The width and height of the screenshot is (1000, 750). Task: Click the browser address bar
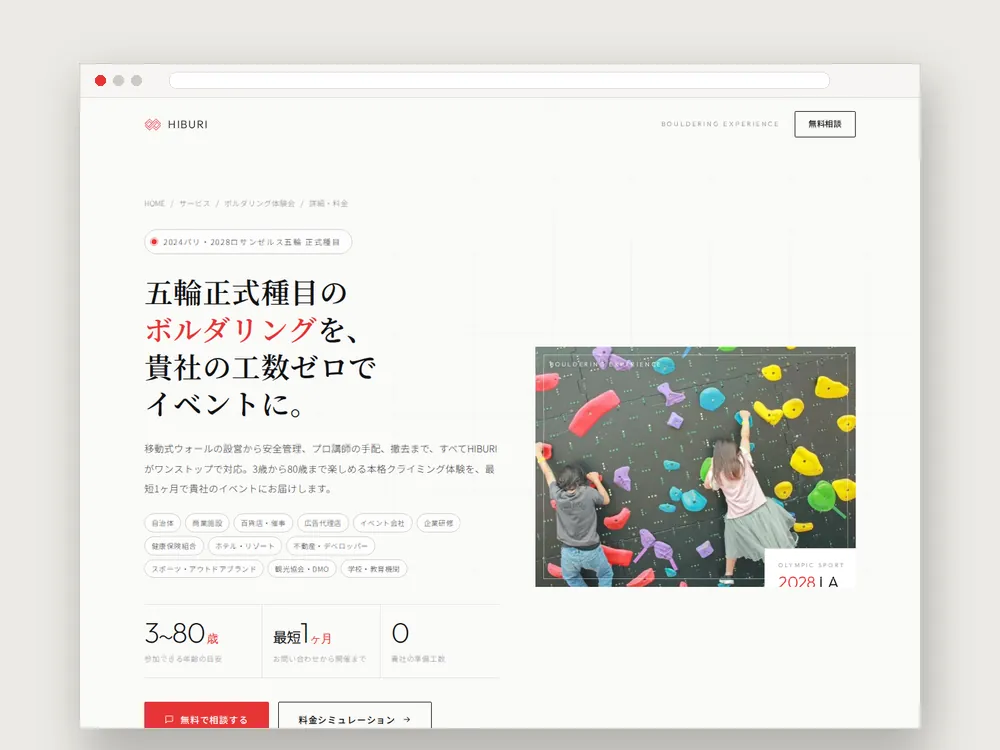(x=499, y=80)
